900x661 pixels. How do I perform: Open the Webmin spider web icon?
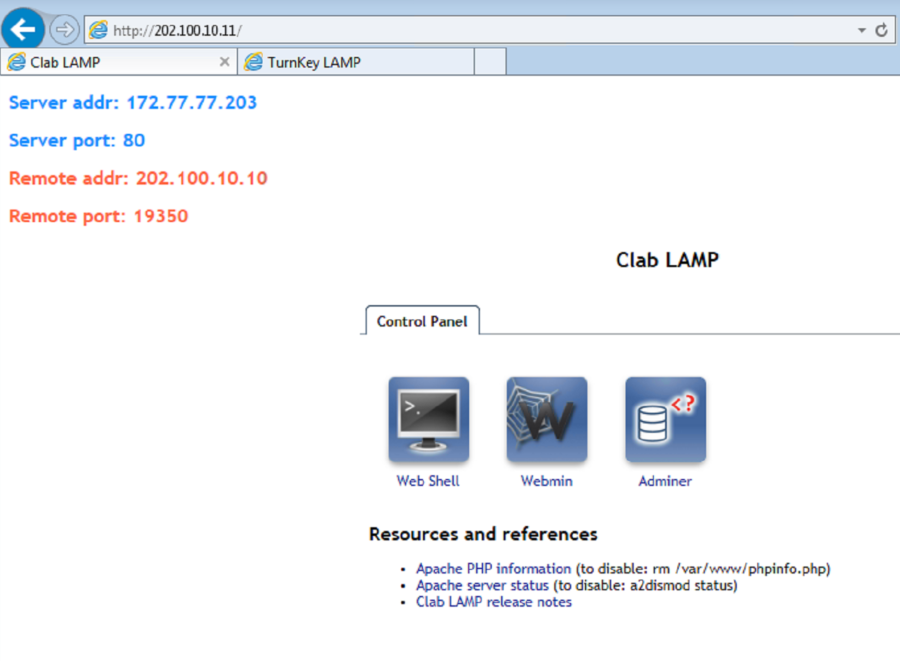pos(546,419)
